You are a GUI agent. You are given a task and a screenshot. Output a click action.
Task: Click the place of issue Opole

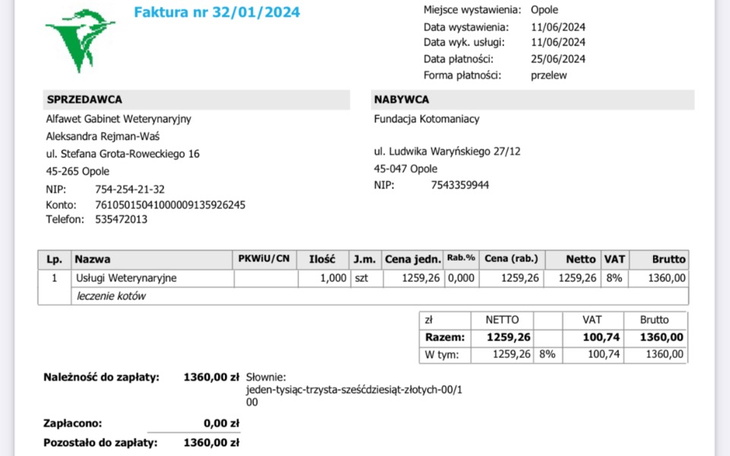544,9
